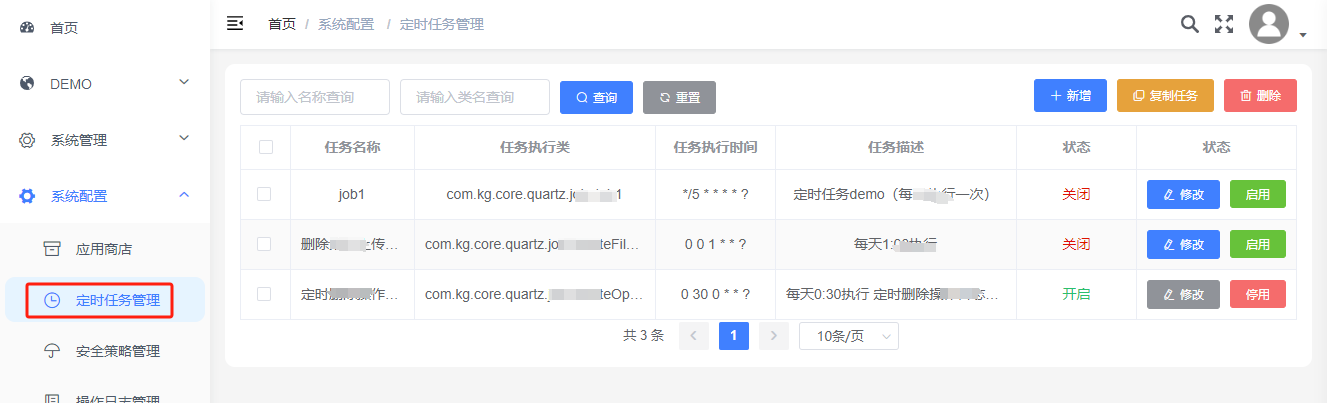
Task: Click the red 停用 disable button
Action: tap(1258, 294)
